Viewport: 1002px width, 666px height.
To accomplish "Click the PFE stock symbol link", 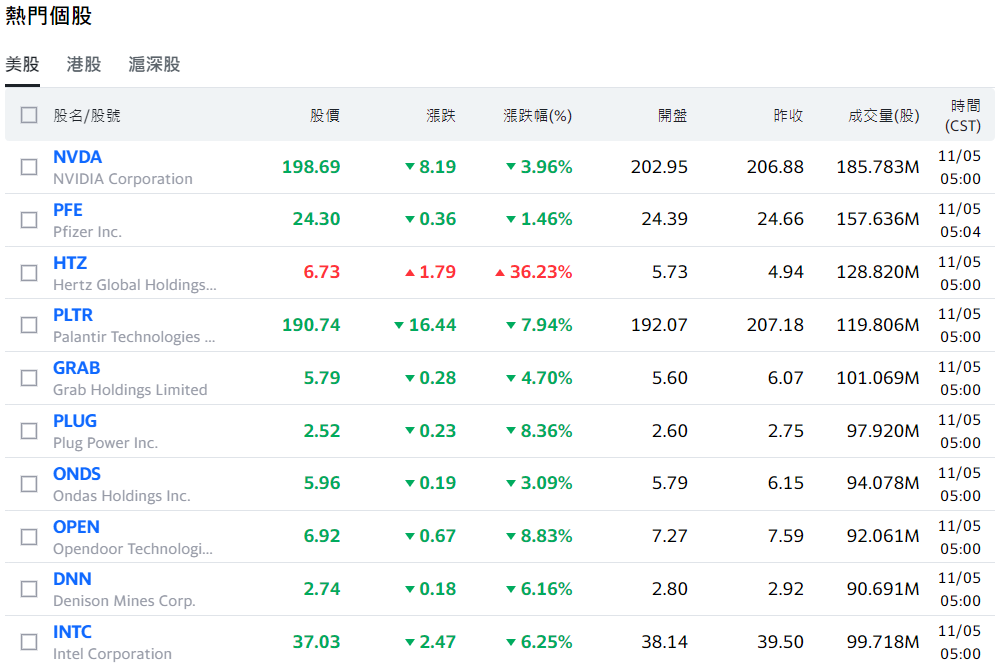I will (x=68, y=210).
